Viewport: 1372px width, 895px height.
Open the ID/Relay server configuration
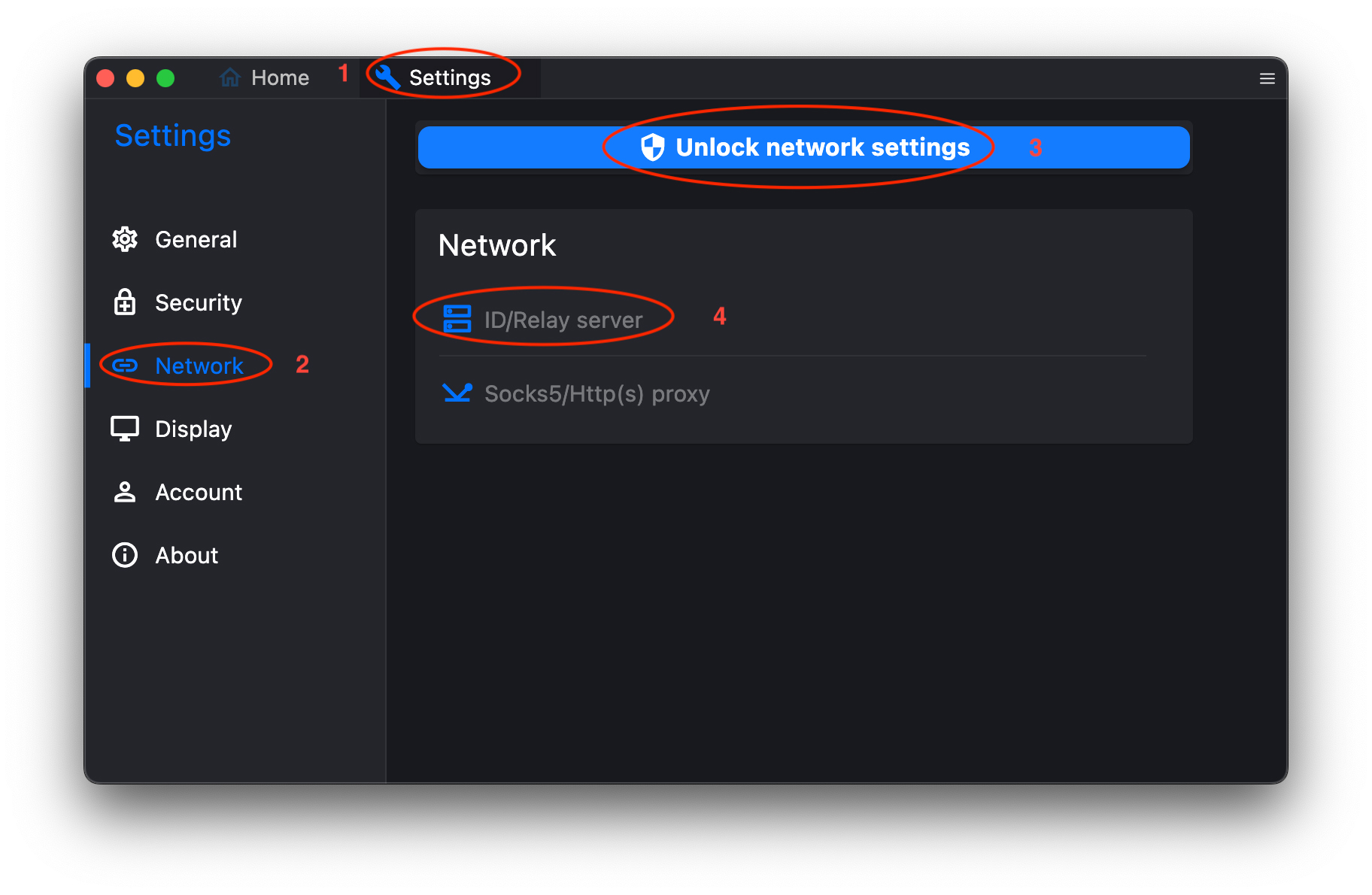pyautogui.click(x=563, y=320)
